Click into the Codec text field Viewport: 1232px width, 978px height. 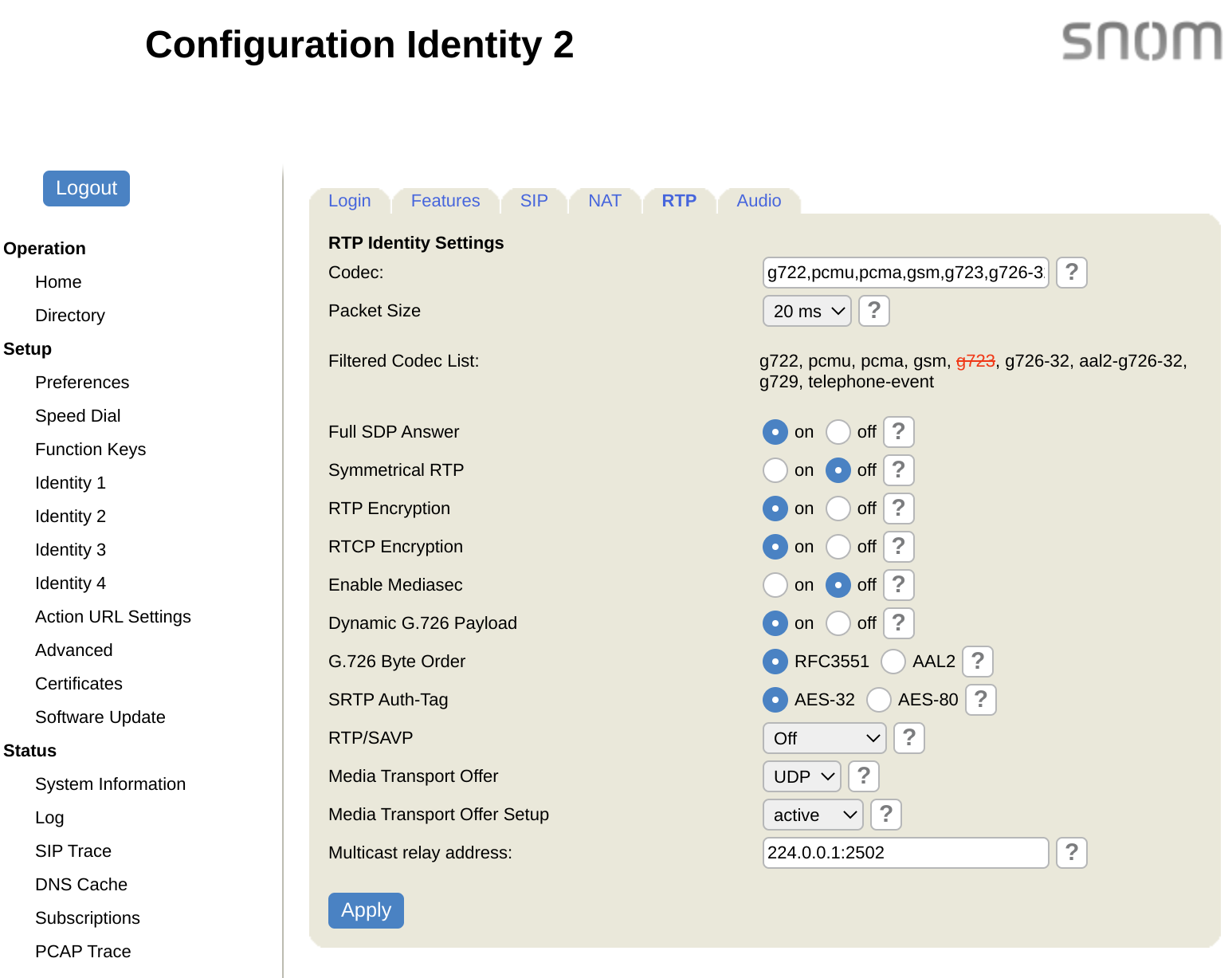point(904,273)
